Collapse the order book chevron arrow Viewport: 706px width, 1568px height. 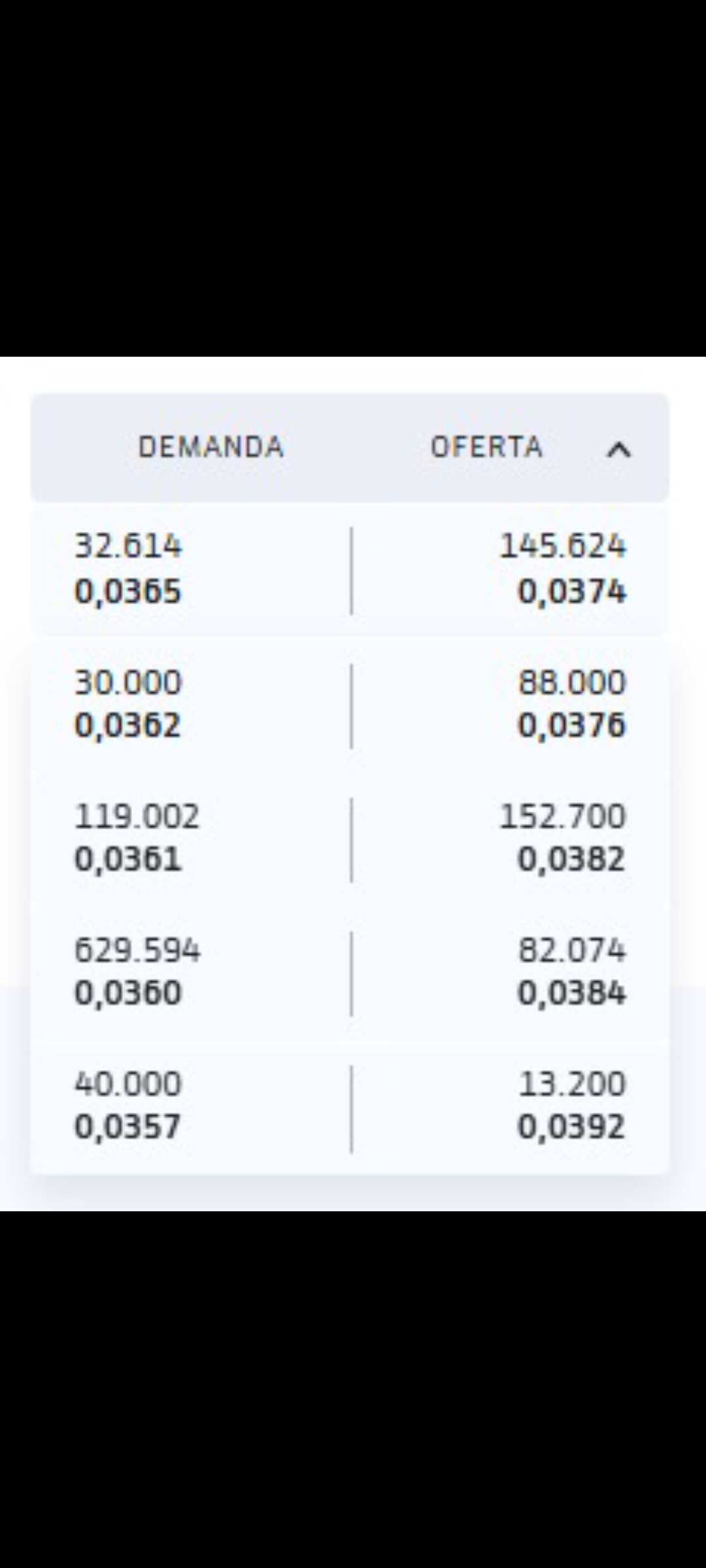(619, 449)
